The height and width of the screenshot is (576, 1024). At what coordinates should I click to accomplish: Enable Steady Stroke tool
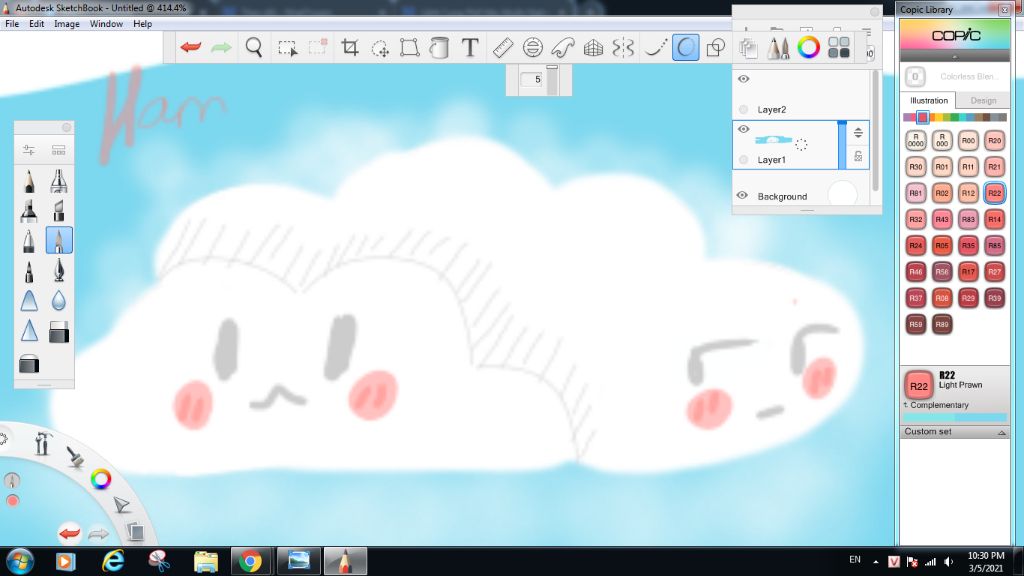click(656, 48)
